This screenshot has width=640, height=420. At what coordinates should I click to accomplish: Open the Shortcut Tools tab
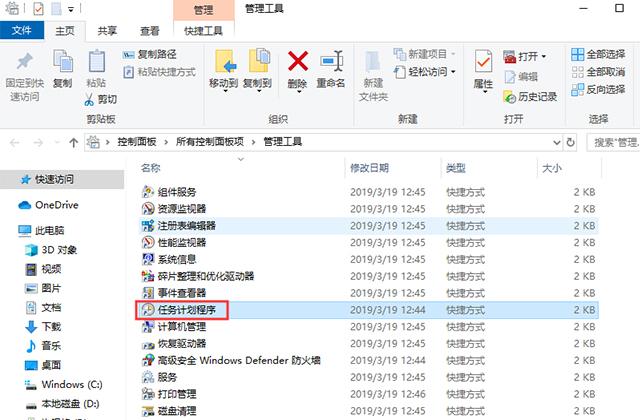click(x=203, y=31)
